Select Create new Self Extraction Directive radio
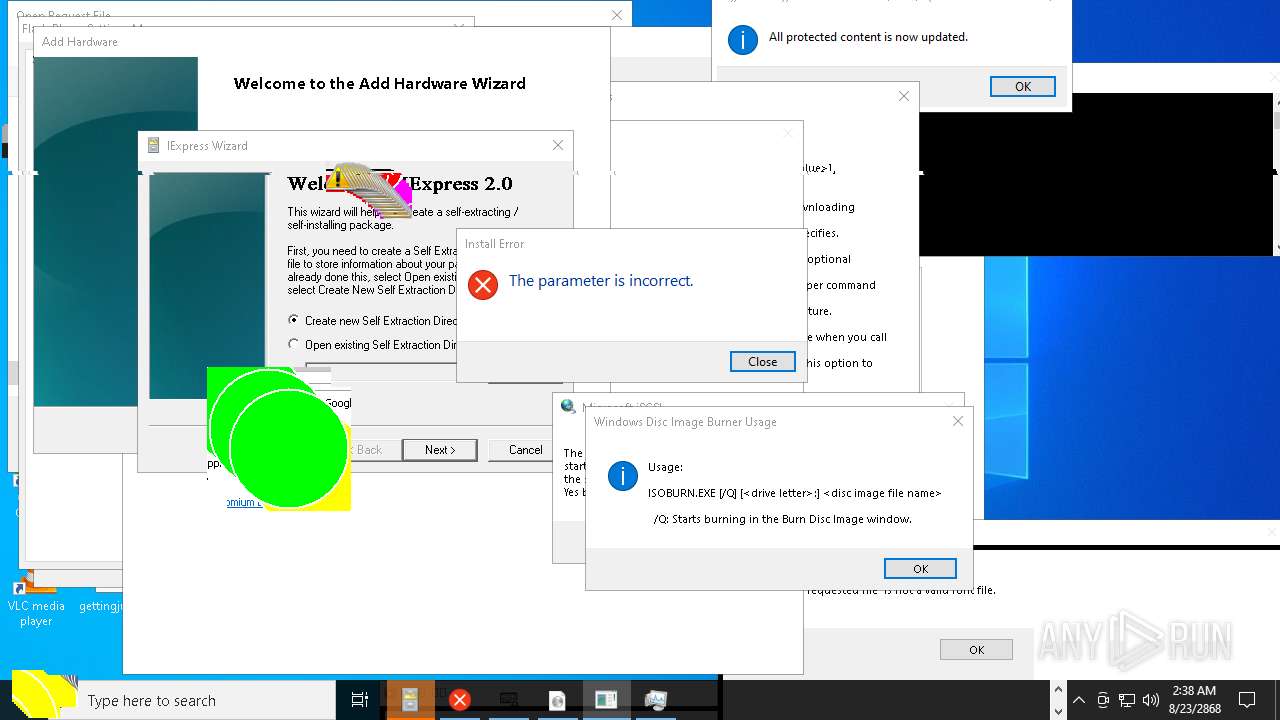This screenshot has height=720, width=1280. pyautogui.click(x=293, y=320)
